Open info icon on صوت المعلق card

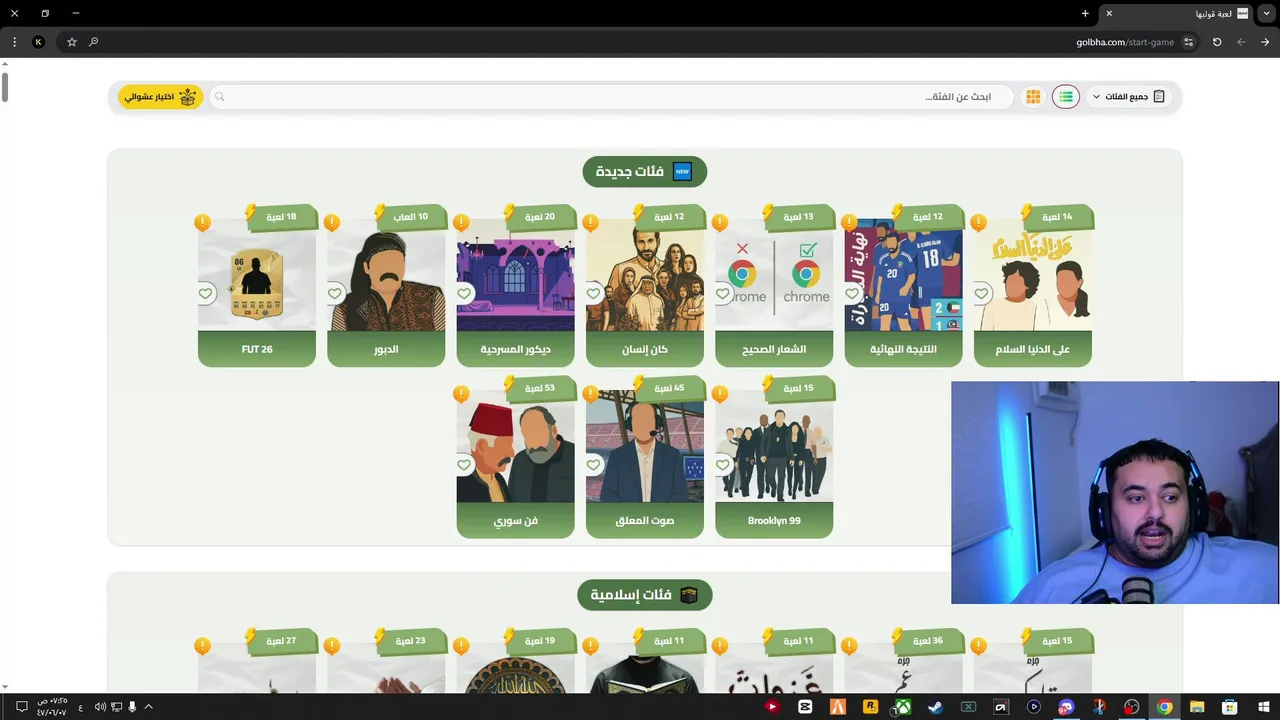pyautogui.click(x=591, y=394)
